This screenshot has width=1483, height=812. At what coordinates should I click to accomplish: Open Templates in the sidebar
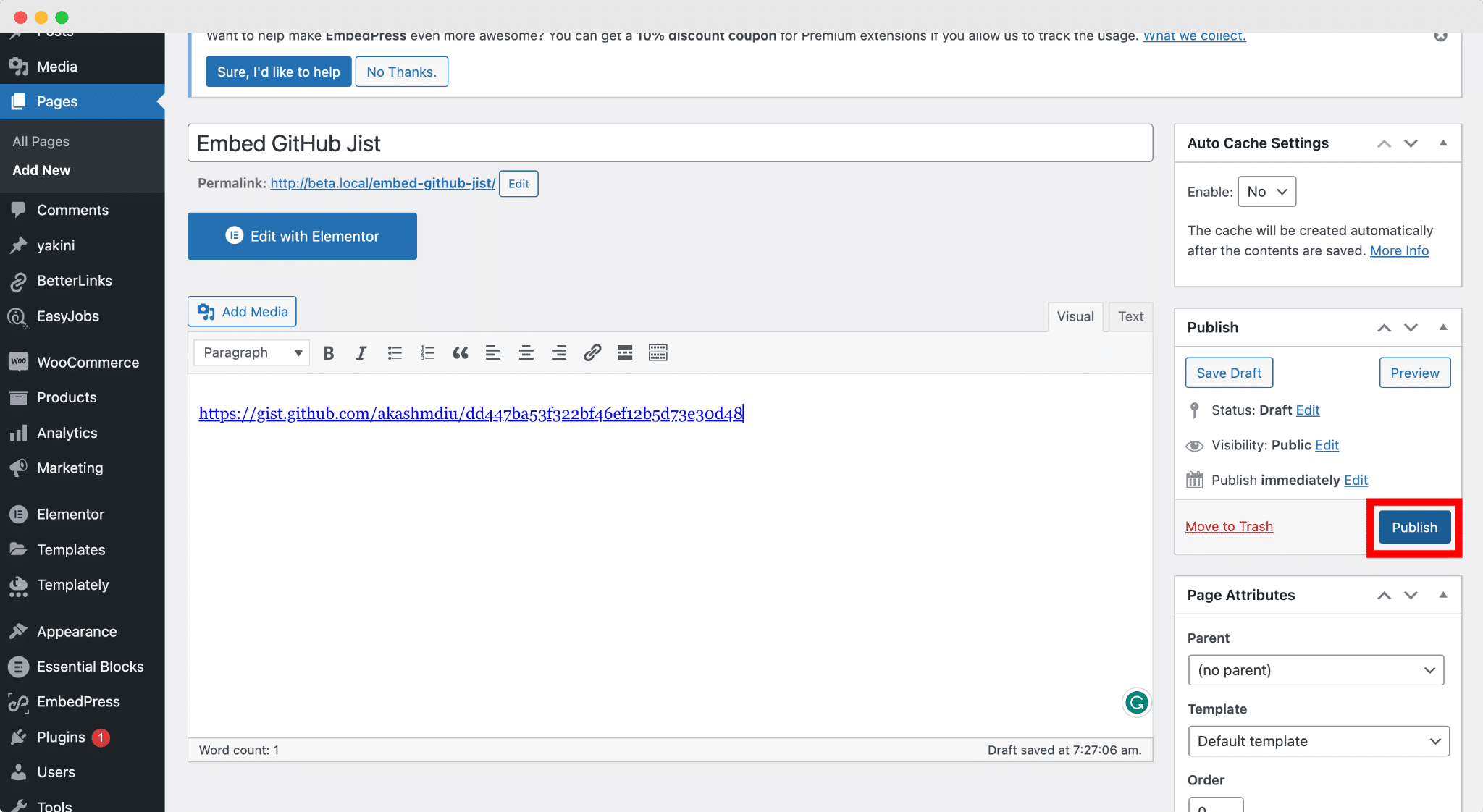pyautogui.click(x=83, y=550)
